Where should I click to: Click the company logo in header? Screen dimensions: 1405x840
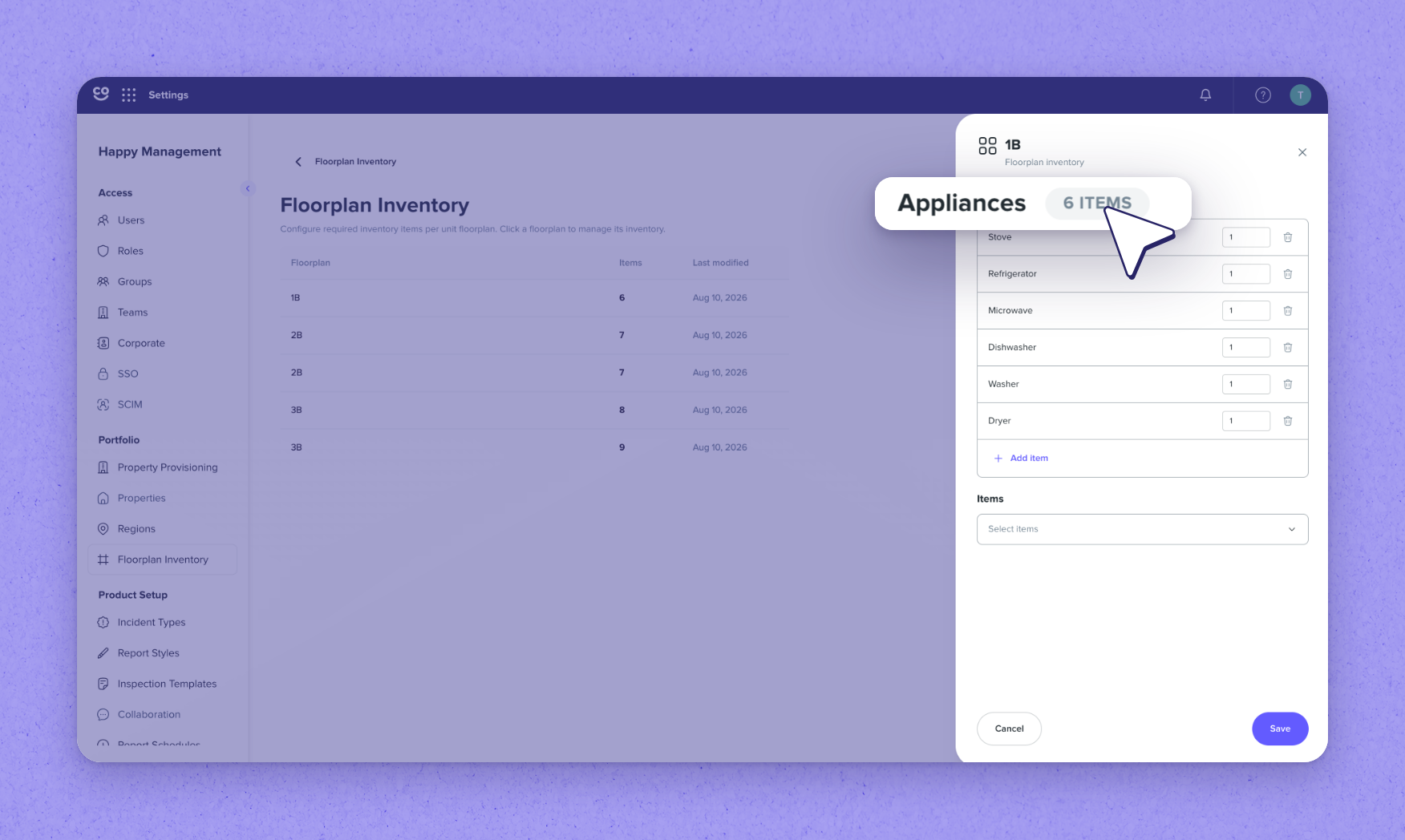(x=101, y=94)
